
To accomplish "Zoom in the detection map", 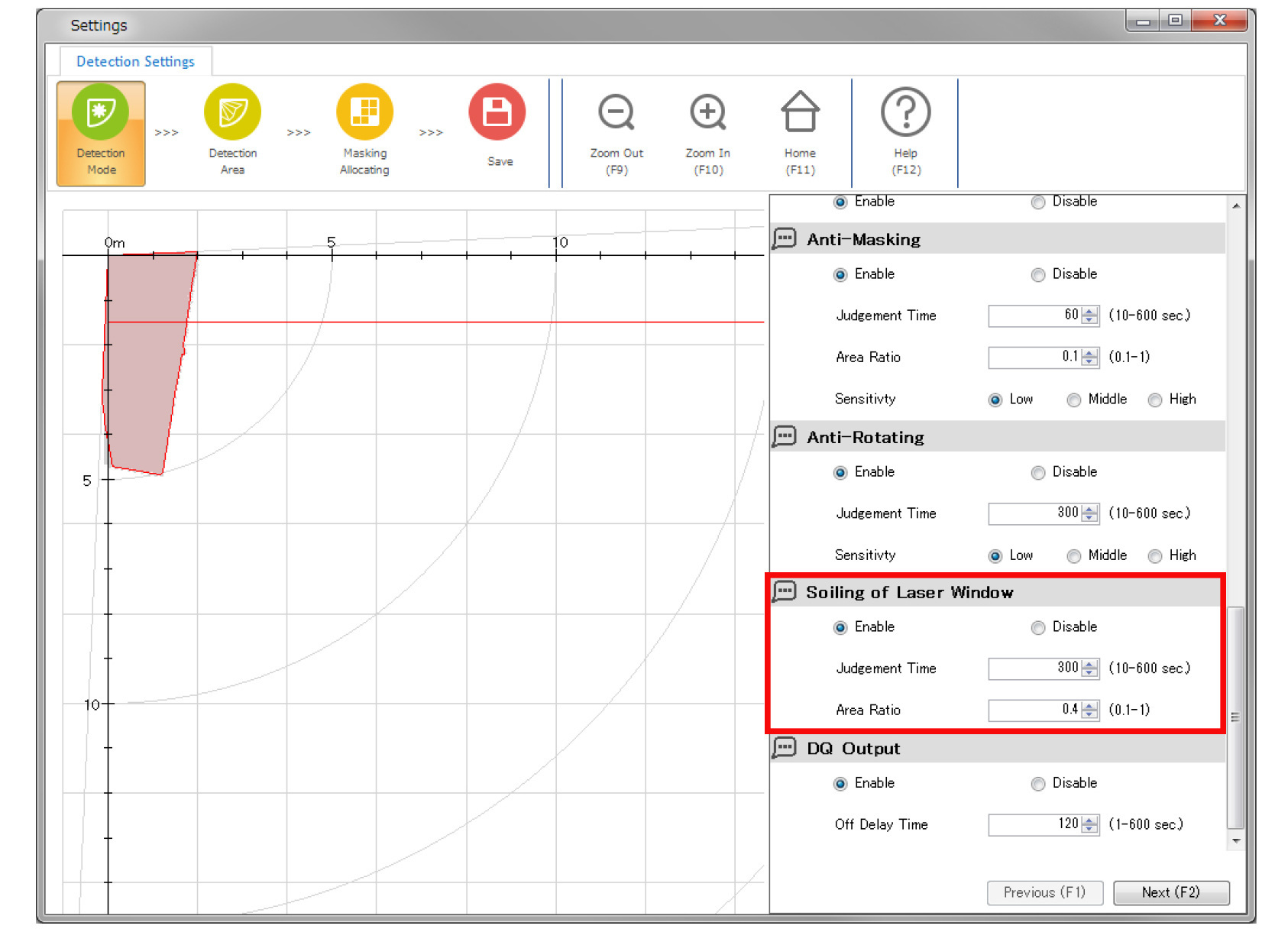I will pos(707,113).
